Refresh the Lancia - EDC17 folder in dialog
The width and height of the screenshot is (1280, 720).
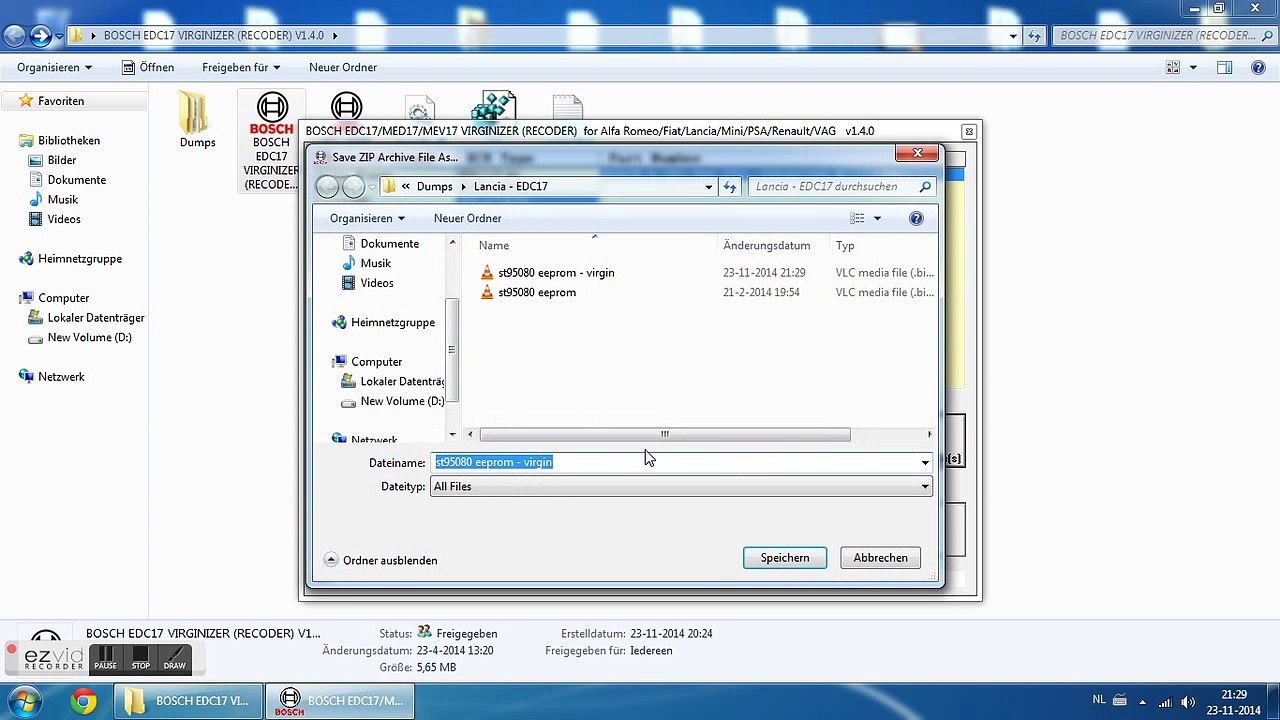[x=730, y=187]
